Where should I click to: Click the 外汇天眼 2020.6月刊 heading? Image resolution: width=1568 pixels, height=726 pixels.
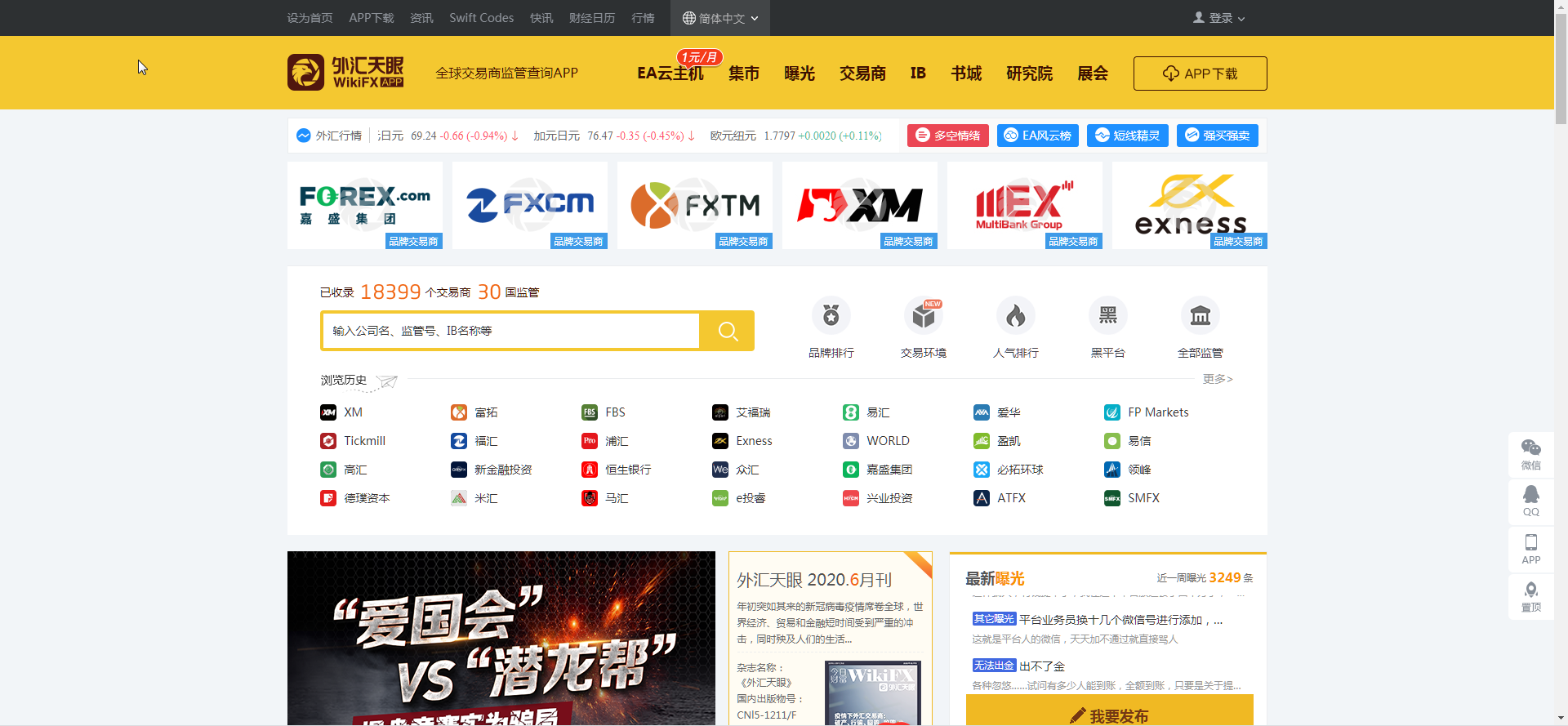coord(814,580)
